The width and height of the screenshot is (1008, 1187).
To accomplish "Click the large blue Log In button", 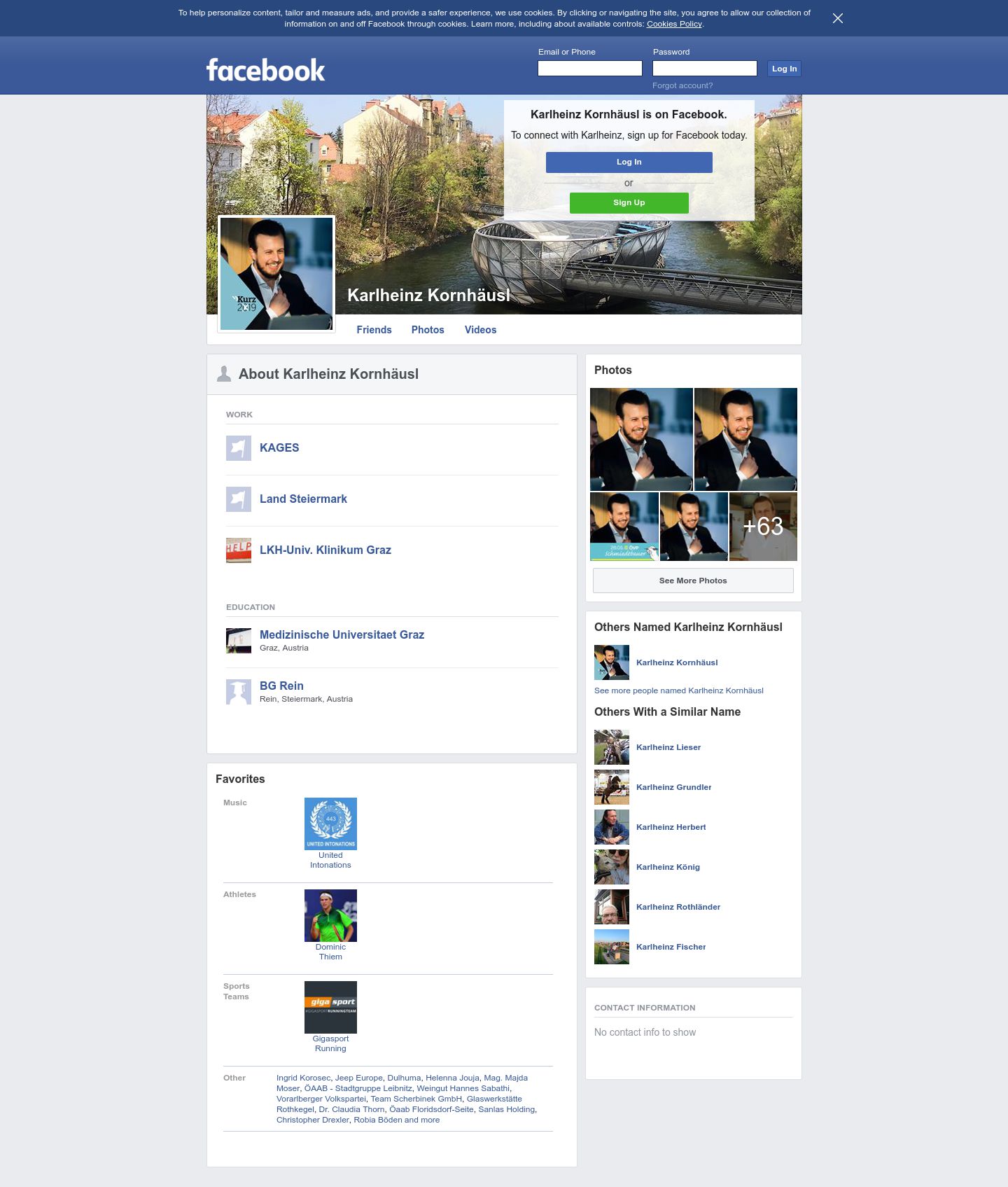I will coord(629,162).
